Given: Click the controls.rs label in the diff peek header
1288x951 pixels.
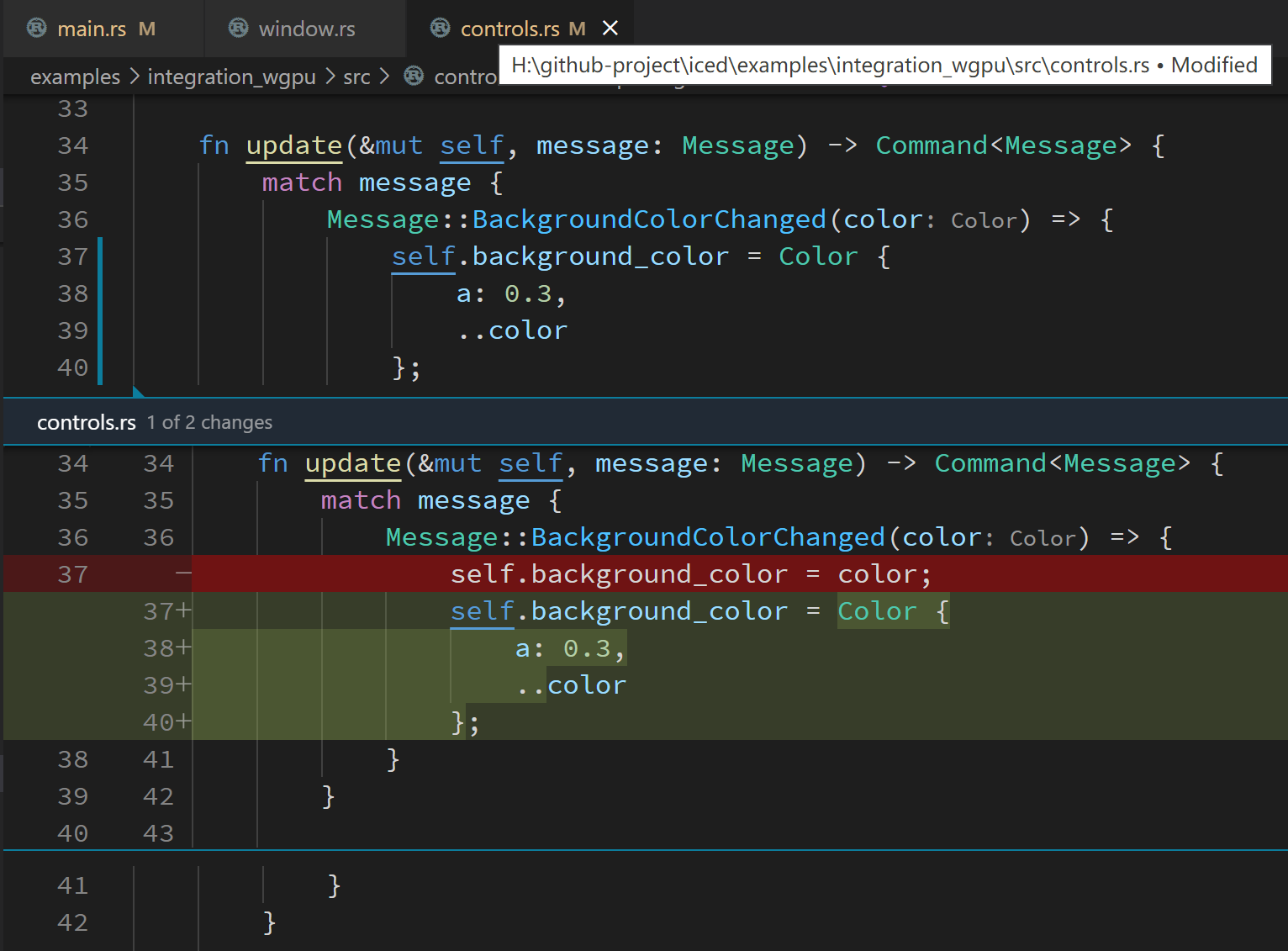Looking at the screenshot, I should pyautogui.click(x=86, y=422).
